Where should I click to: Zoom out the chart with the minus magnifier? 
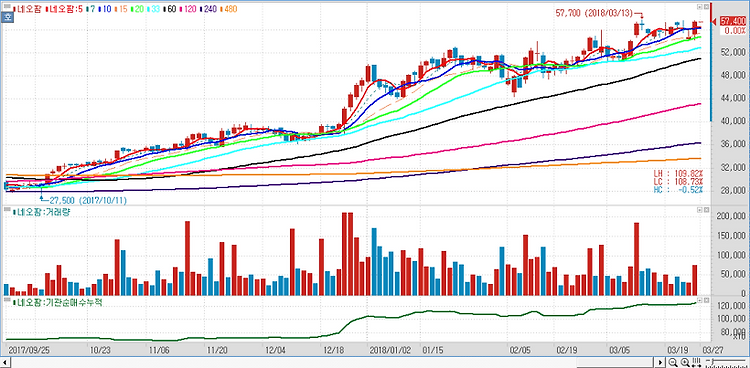tap(673, 363)
